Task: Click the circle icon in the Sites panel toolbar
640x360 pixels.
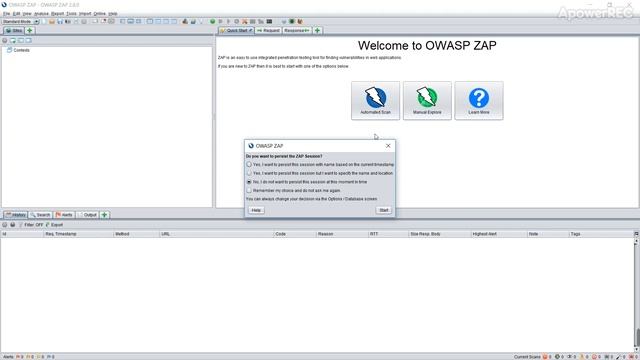Action: pyautogui.click(x=4, y=40)
